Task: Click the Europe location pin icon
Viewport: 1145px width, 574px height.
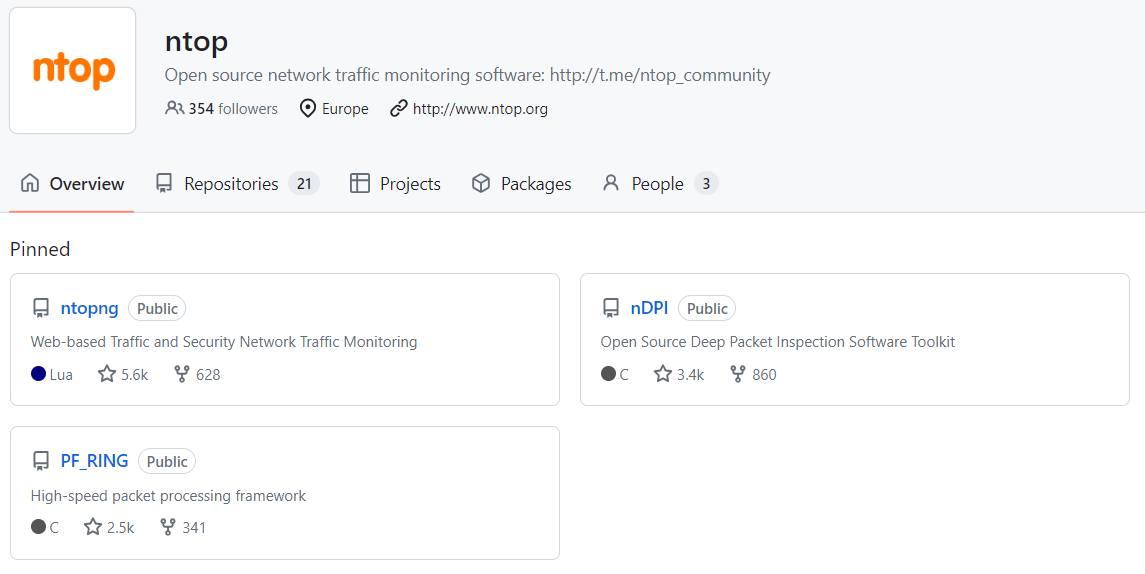Action: coord(308,109)
